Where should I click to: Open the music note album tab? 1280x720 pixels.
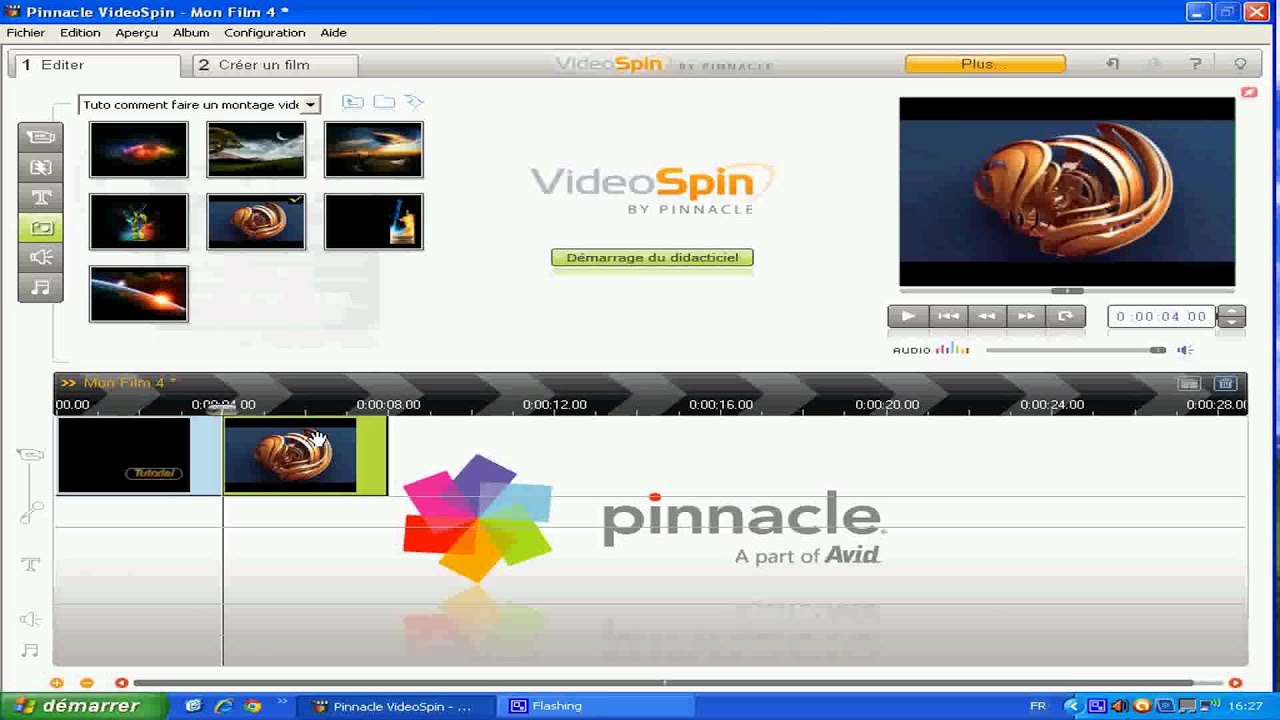click(41, 287)
